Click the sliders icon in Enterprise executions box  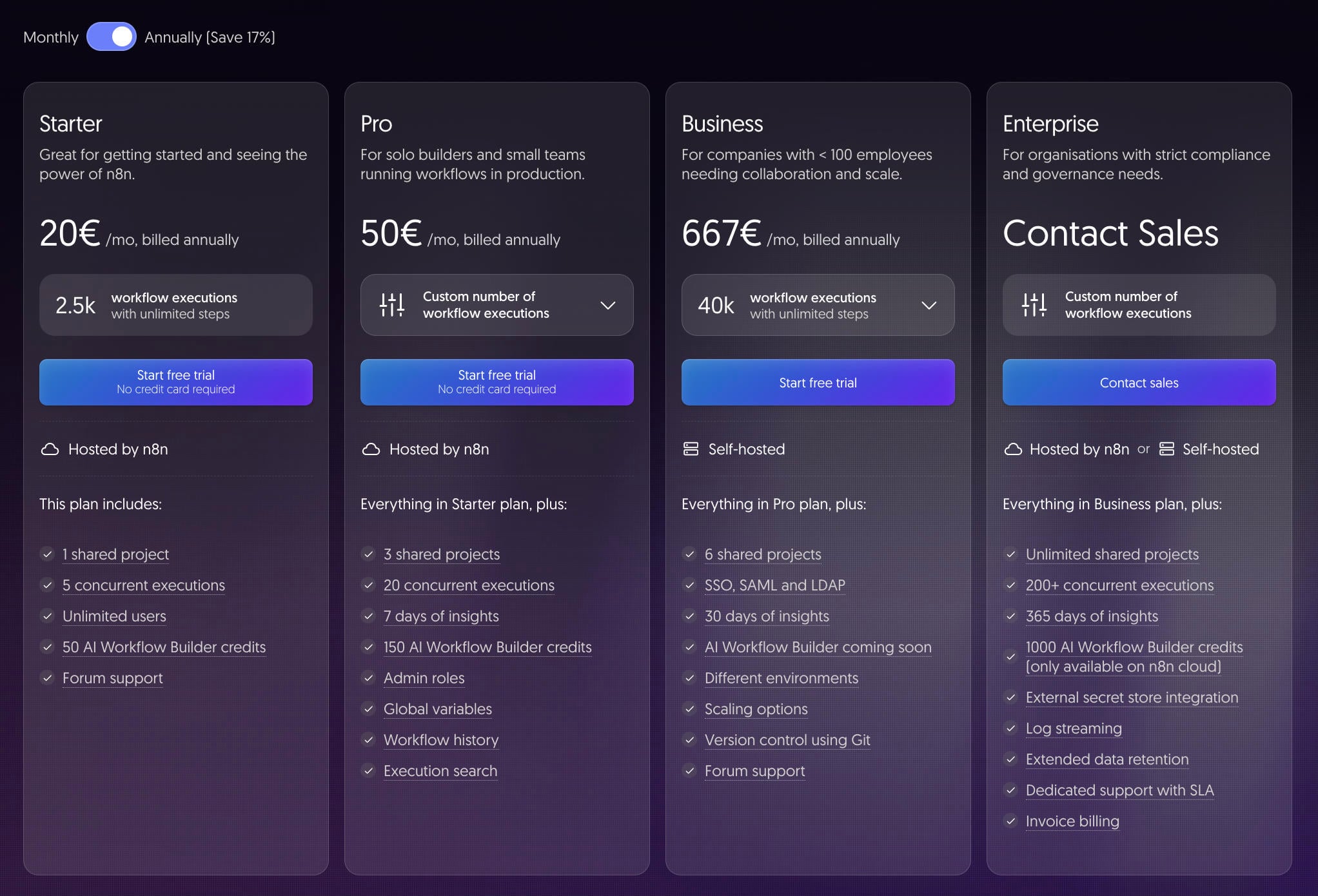coord(1034,305)
